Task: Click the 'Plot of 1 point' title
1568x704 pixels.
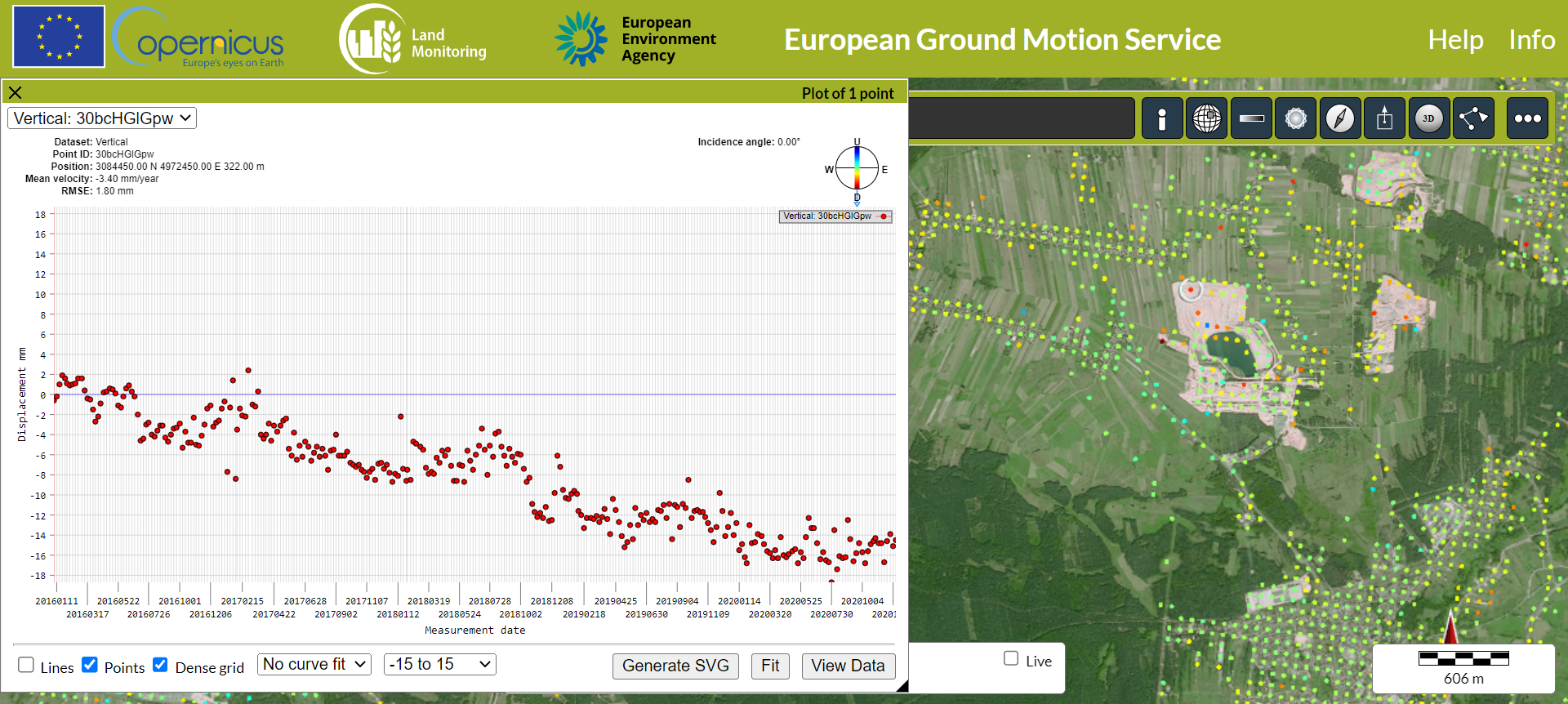Action: (848, 93)
